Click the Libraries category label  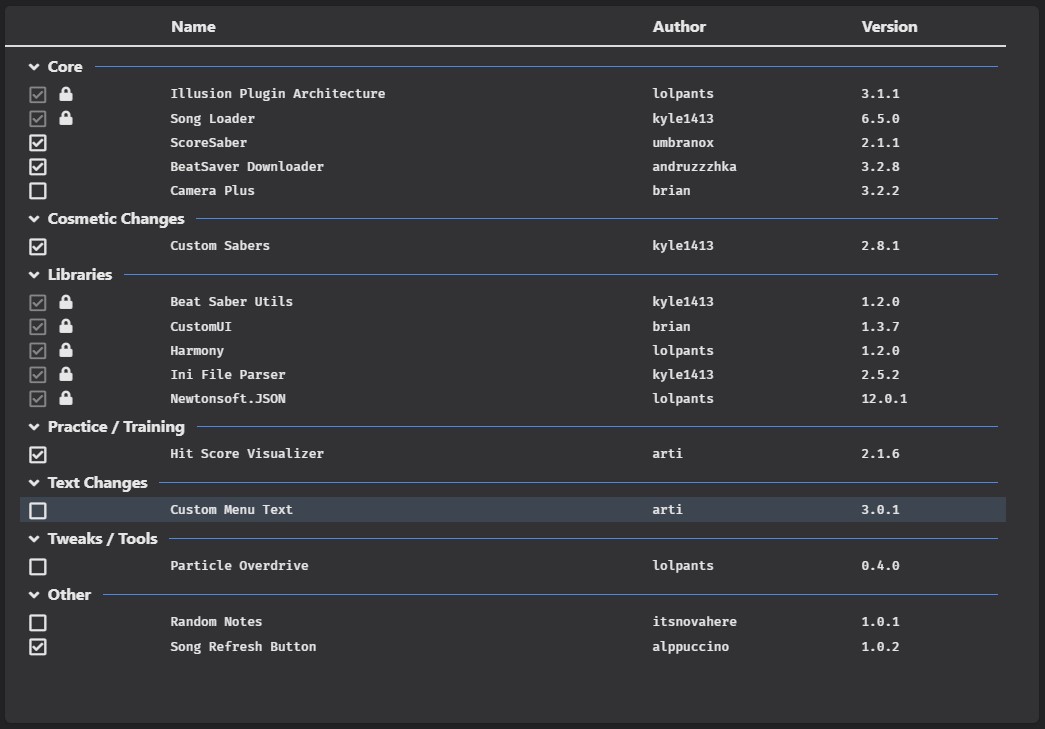point(80,275)
